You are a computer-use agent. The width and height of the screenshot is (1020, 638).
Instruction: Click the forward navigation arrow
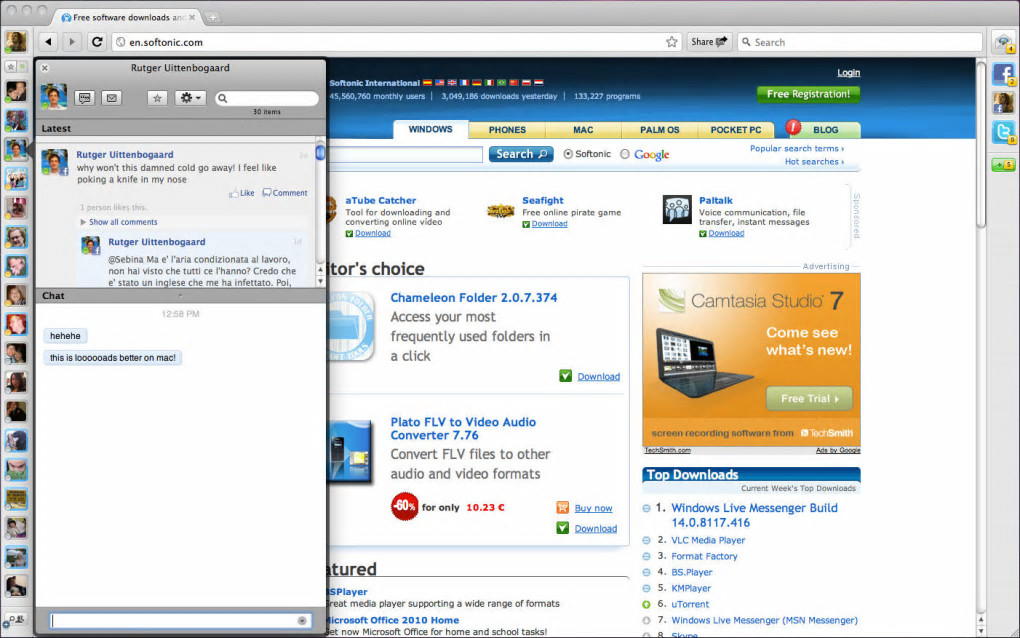72,42
